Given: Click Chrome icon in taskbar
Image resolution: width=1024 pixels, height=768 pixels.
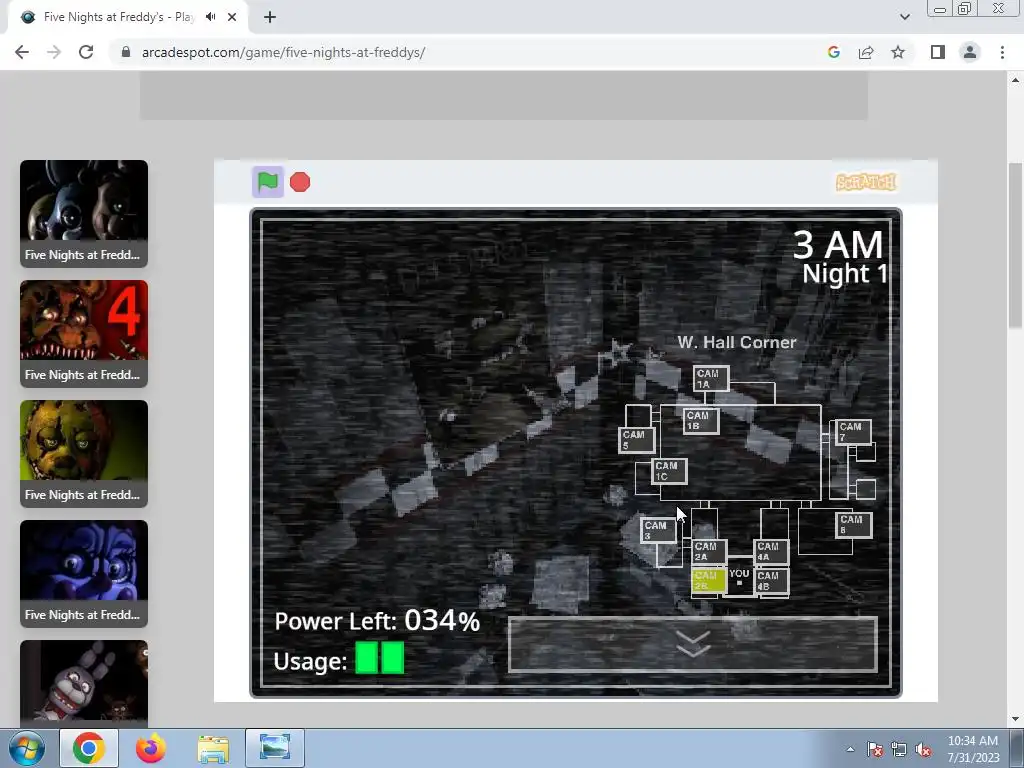Looking at the screenshot, I should point(89,748).
